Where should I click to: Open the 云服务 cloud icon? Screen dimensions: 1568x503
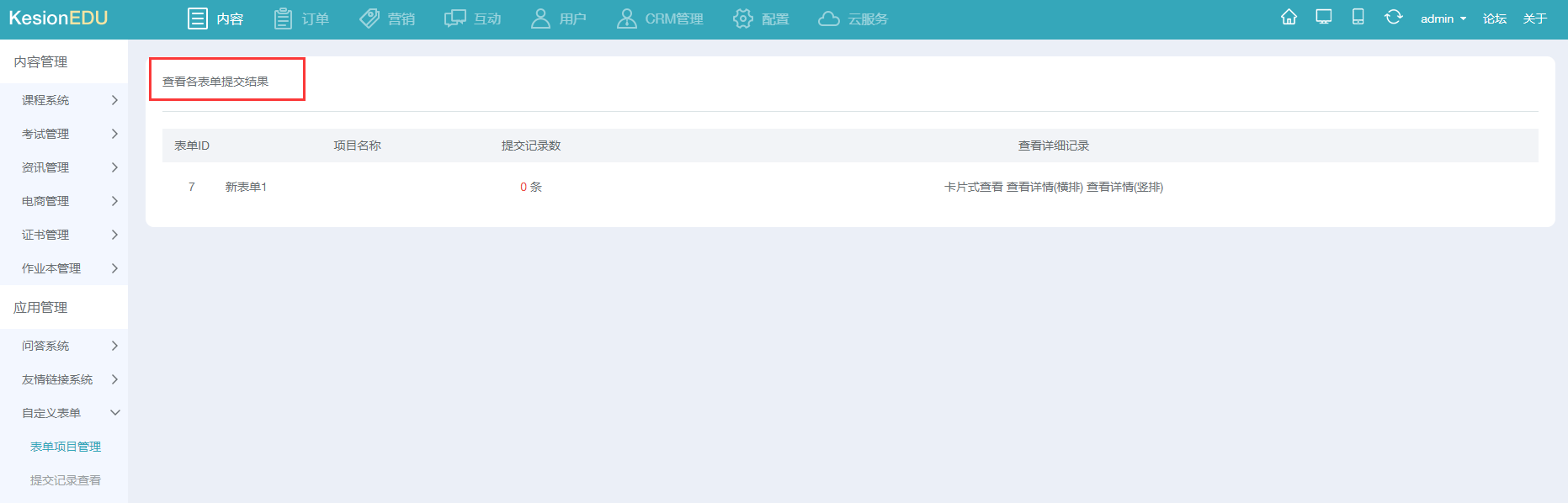click(x=829, y=19)
